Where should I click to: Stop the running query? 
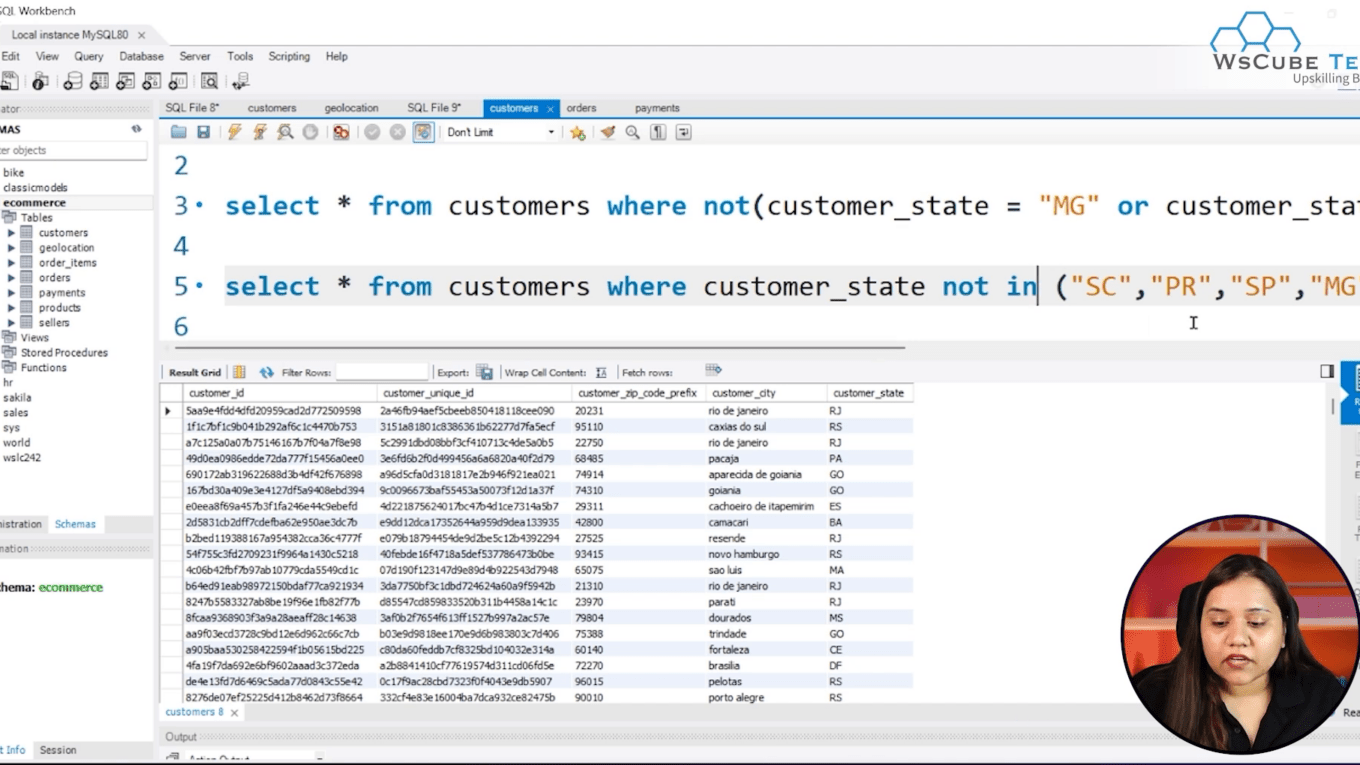pyautogui.click(x=310, y=132)
